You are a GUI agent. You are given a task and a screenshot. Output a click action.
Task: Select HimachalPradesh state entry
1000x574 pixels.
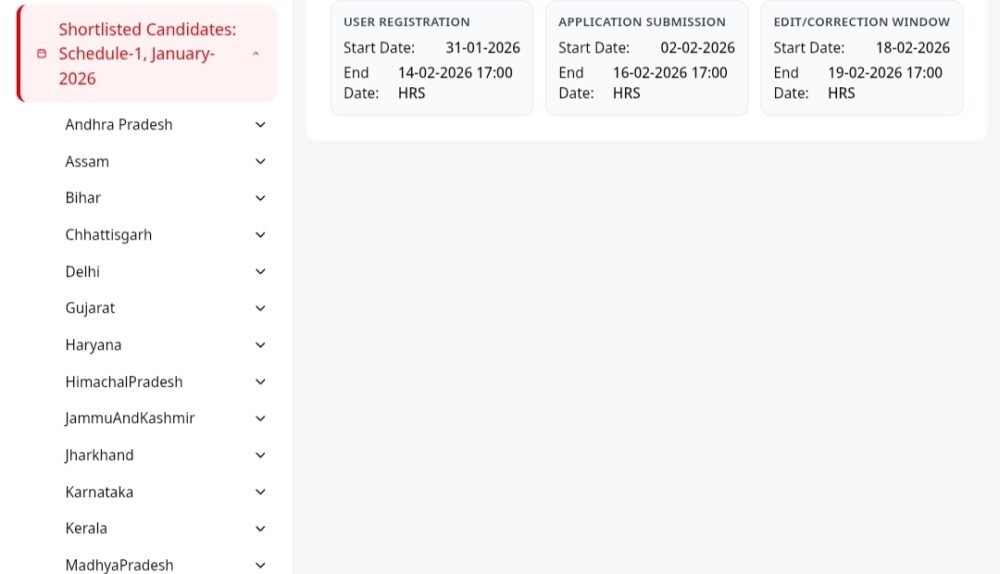coord(124,381)
